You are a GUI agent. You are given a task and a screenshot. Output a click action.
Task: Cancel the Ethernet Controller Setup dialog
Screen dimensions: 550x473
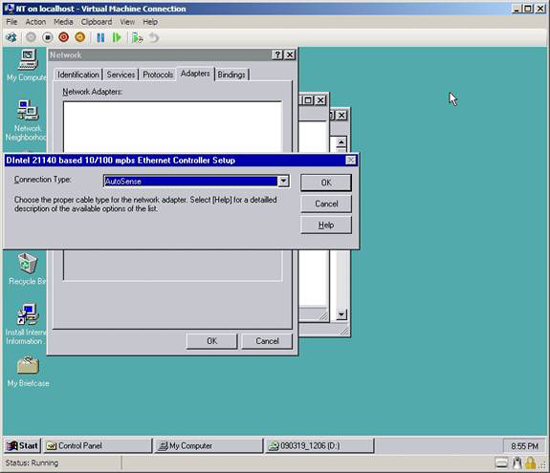pyautogui.click(x=326, y=204)
